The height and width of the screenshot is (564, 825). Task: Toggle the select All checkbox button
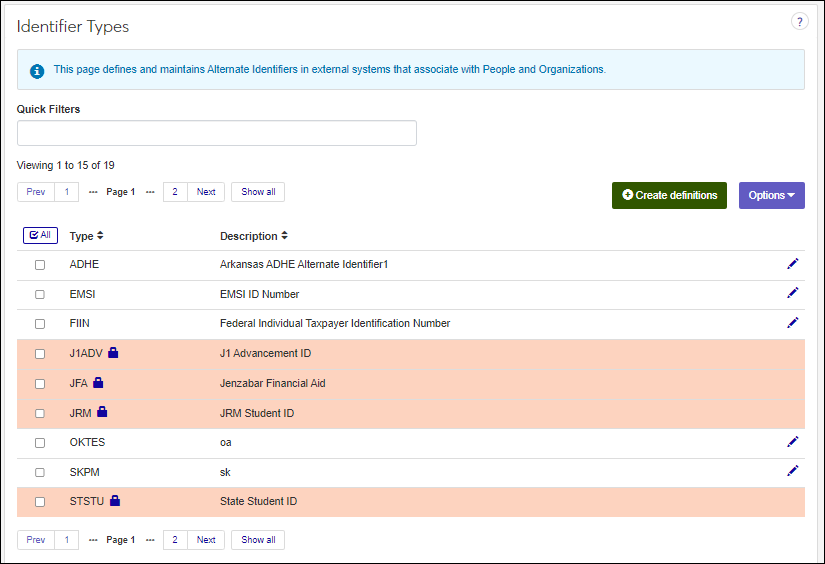click(40, 236)
